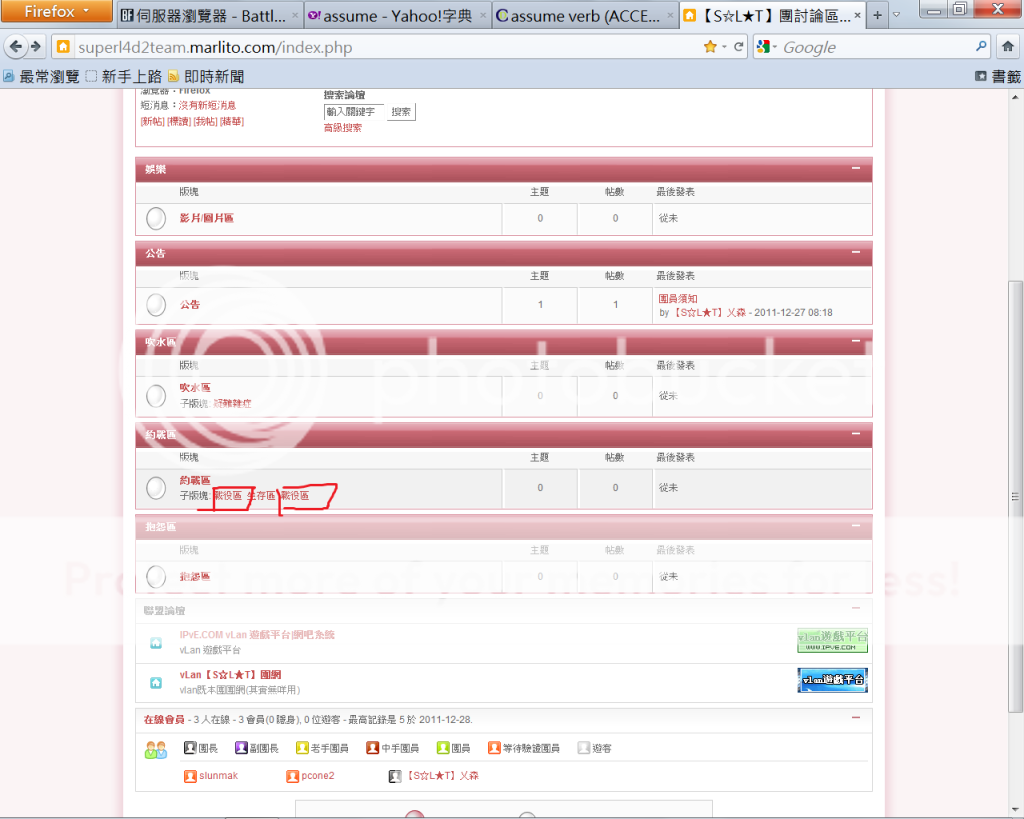Collapse the 娛樂 category section
Image resolution: width=1024 pixels, height=819 pixels.
tap(856, 169)
